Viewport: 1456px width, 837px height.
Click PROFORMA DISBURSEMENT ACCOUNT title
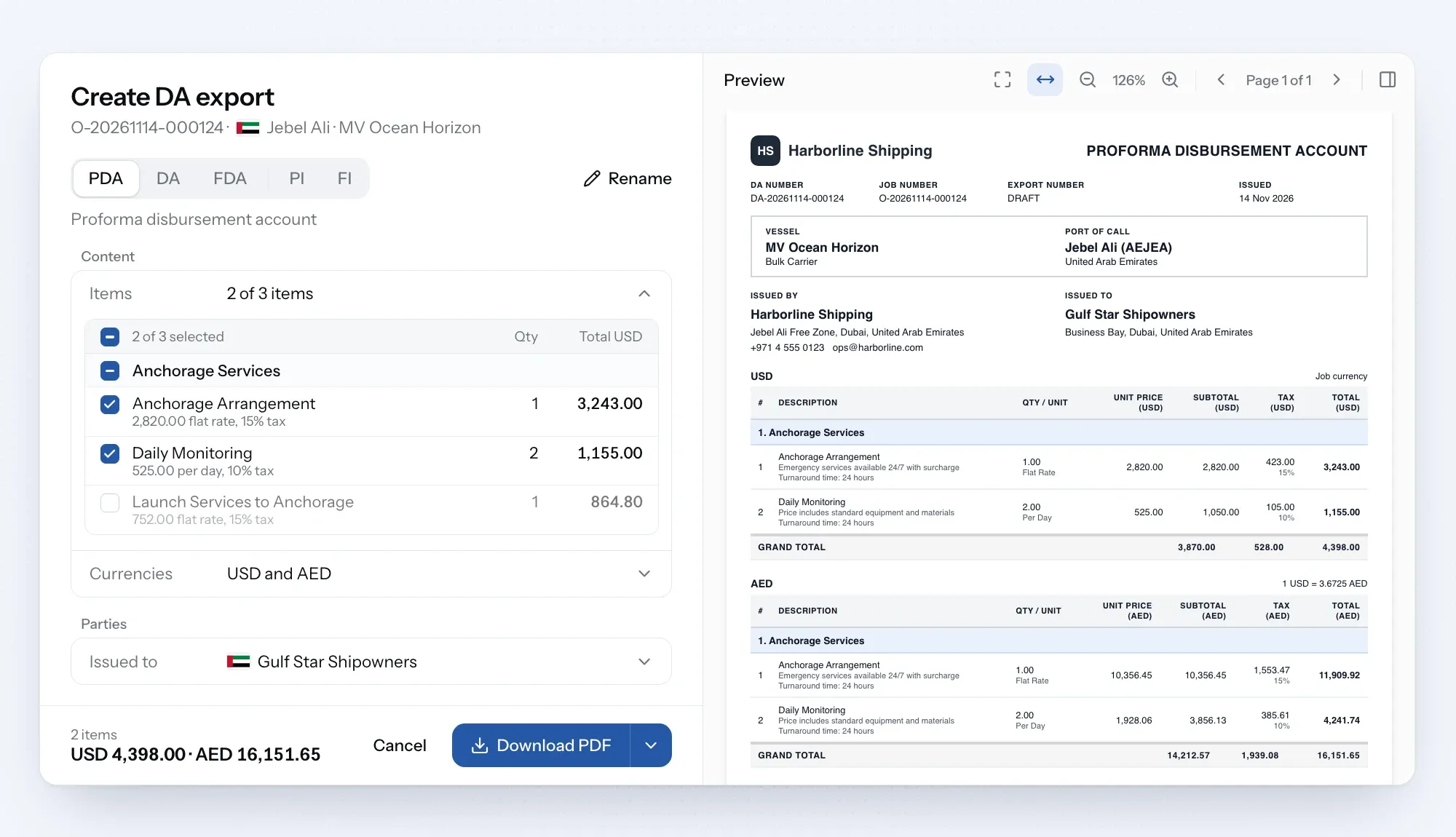[1227, 151]
